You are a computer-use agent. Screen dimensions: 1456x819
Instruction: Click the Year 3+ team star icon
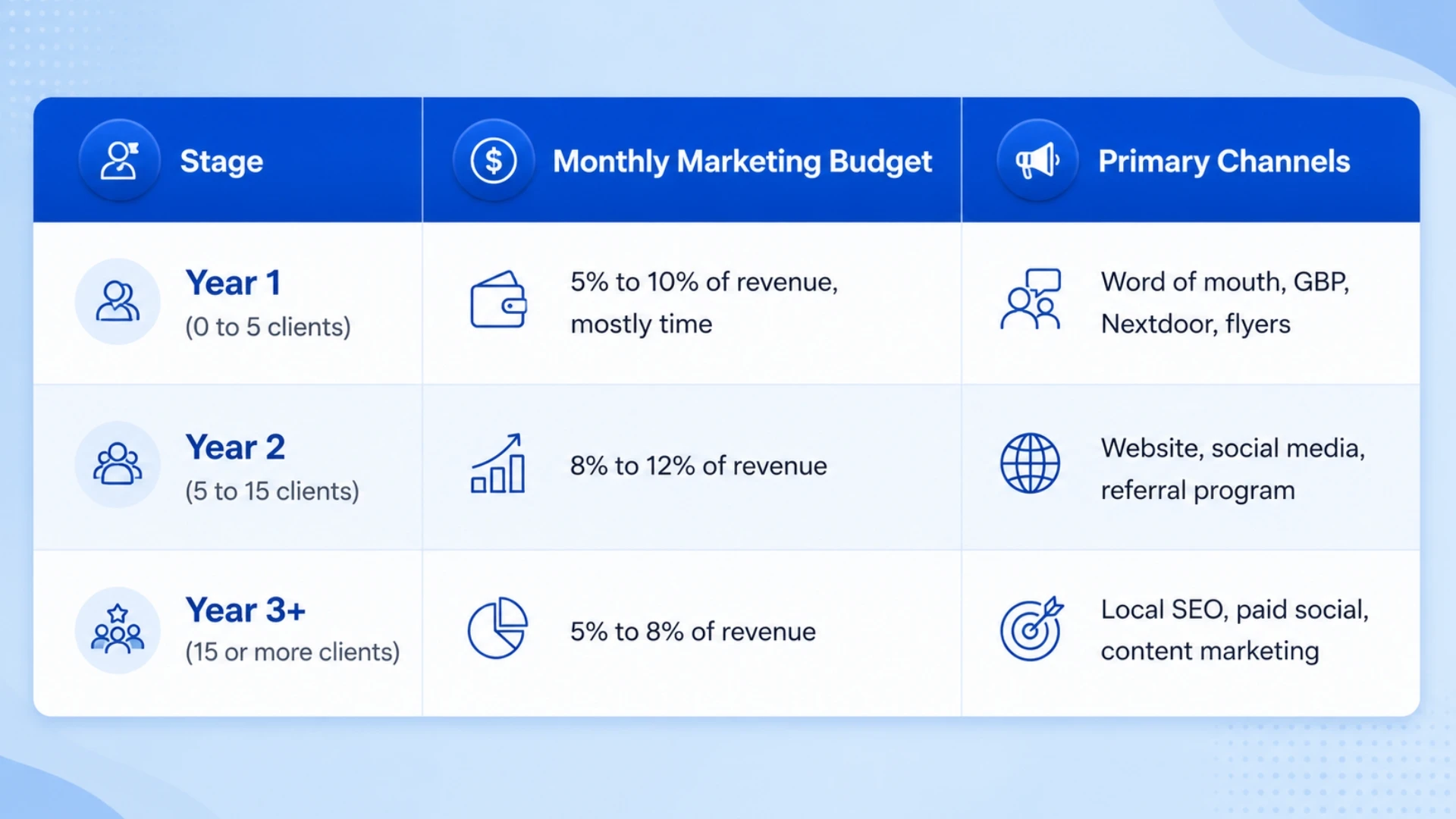118,629
